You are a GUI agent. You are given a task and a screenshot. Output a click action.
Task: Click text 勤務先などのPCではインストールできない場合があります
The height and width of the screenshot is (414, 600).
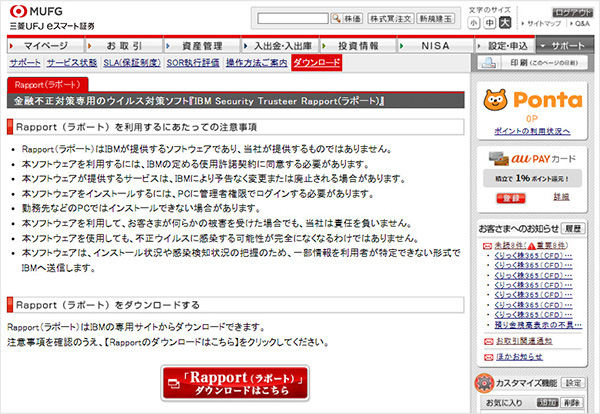pos(141,209)
